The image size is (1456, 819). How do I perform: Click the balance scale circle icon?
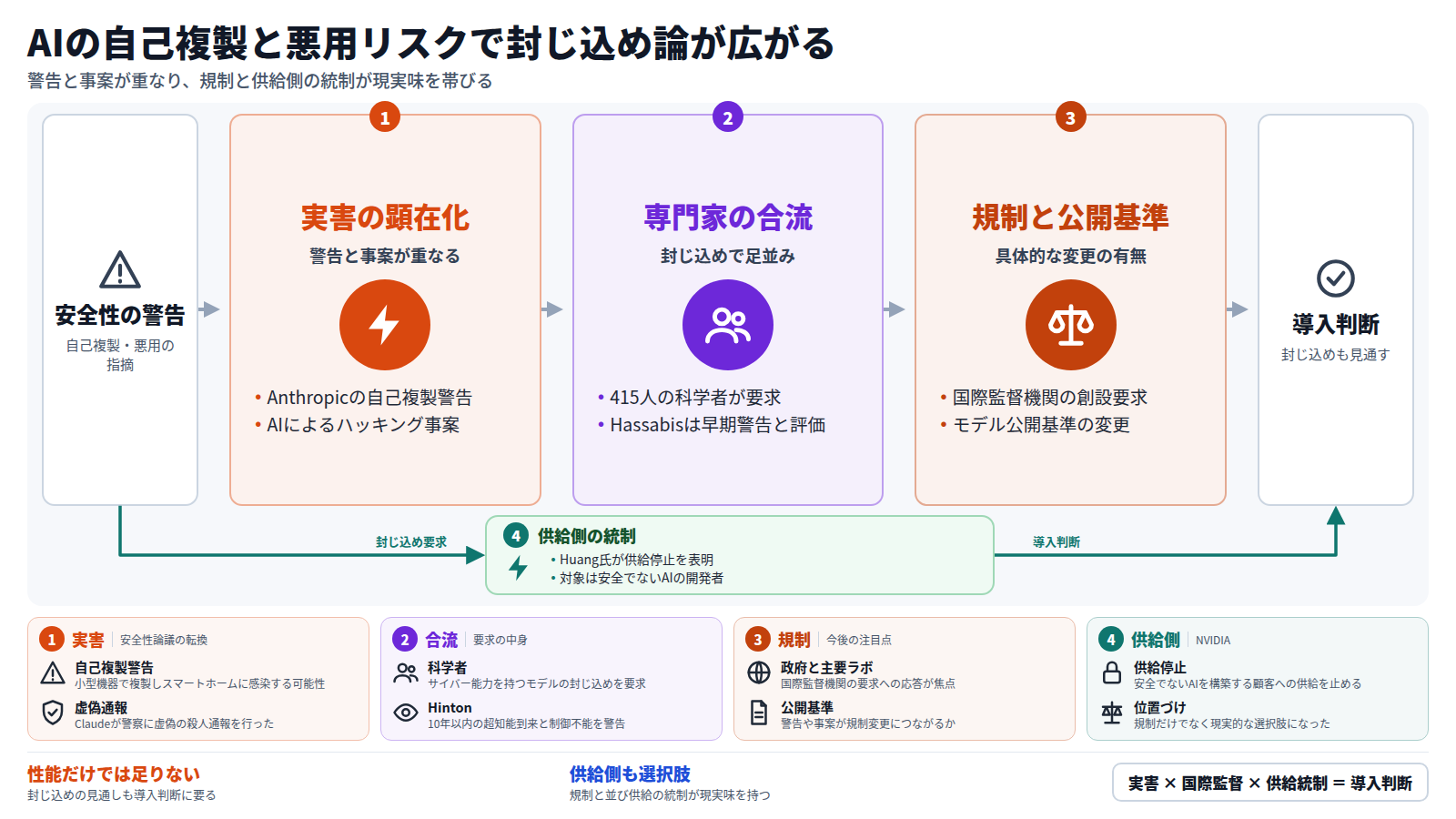[1071, 325]
